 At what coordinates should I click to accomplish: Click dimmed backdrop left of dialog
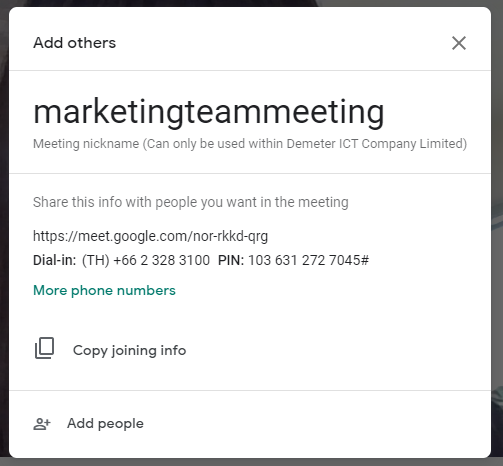pyautogui.click(x=4, y=233)
